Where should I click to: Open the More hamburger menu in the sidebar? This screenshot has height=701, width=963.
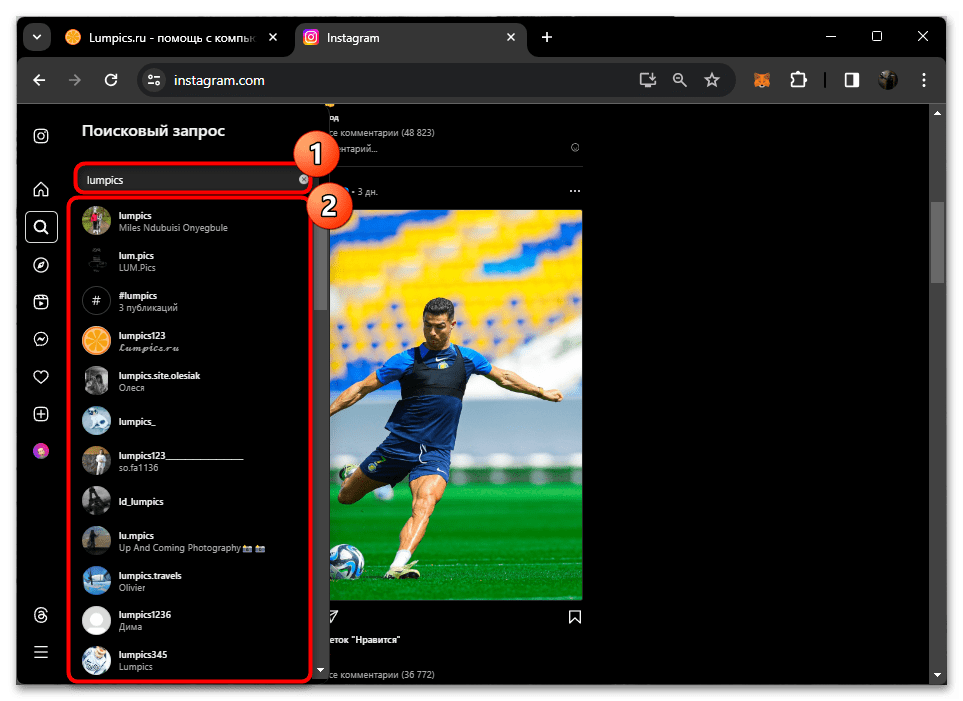pyautogui.click(x=41, y=652)
